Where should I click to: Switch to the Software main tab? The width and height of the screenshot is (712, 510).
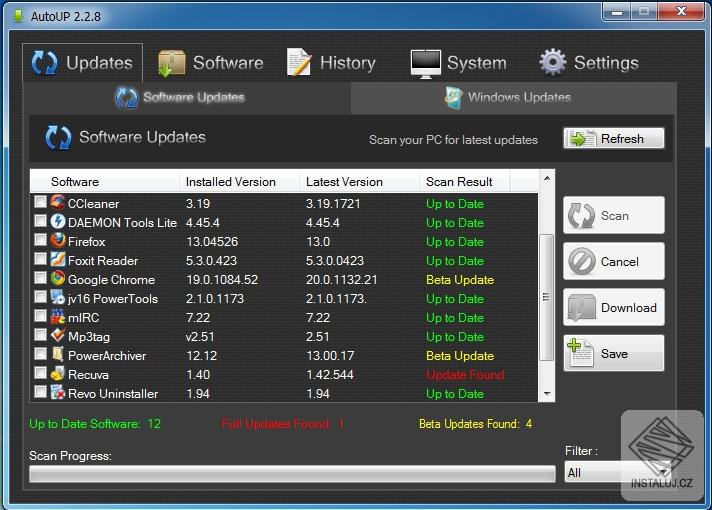(211, 63)
